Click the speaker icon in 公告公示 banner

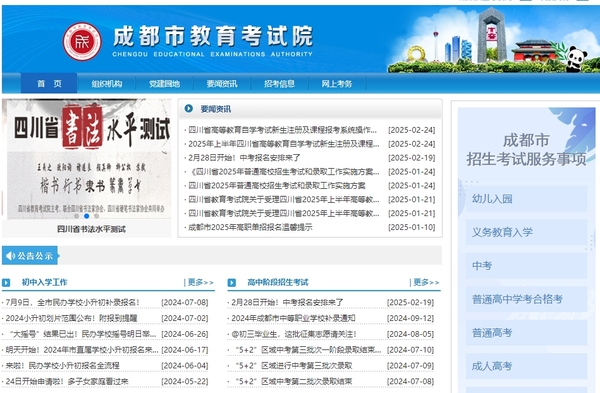(10, 256)
